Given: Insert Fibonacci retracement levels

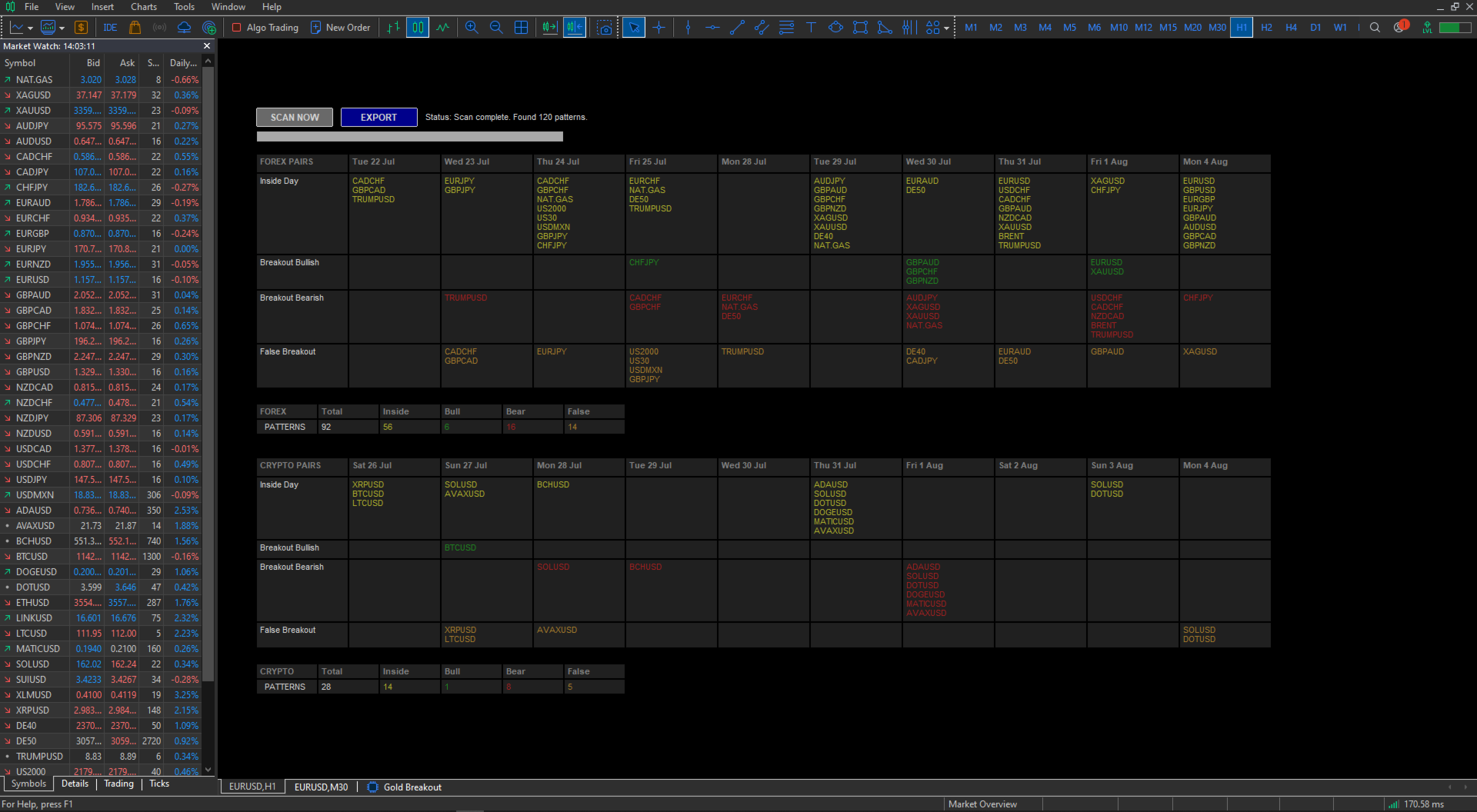Looking at the screenshot, I should pyautogui.click(x=786, y=28).
